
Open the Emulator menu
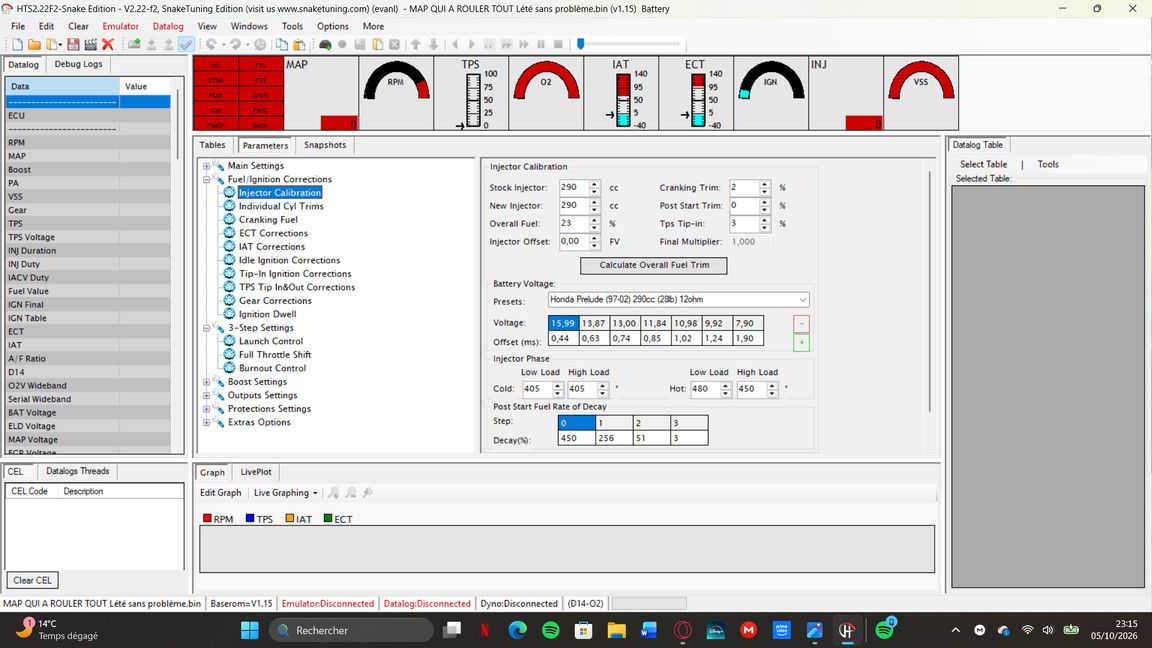120,26
